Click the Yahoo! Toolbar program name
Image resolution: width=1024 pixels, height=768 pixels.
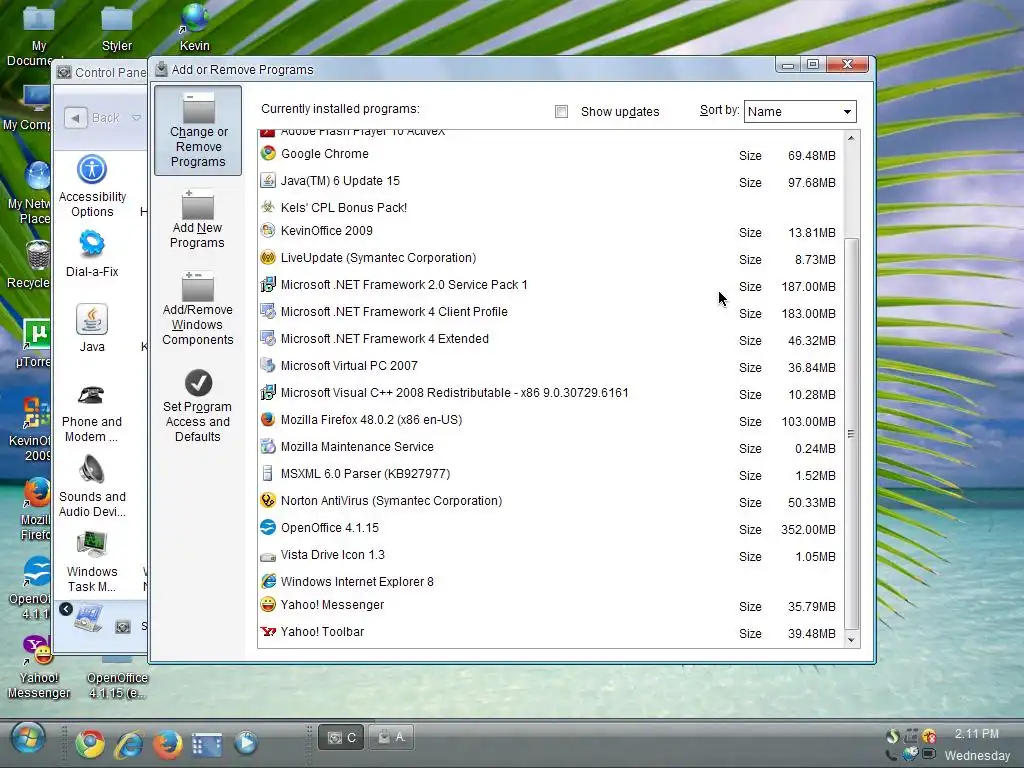tap(322, 632)
